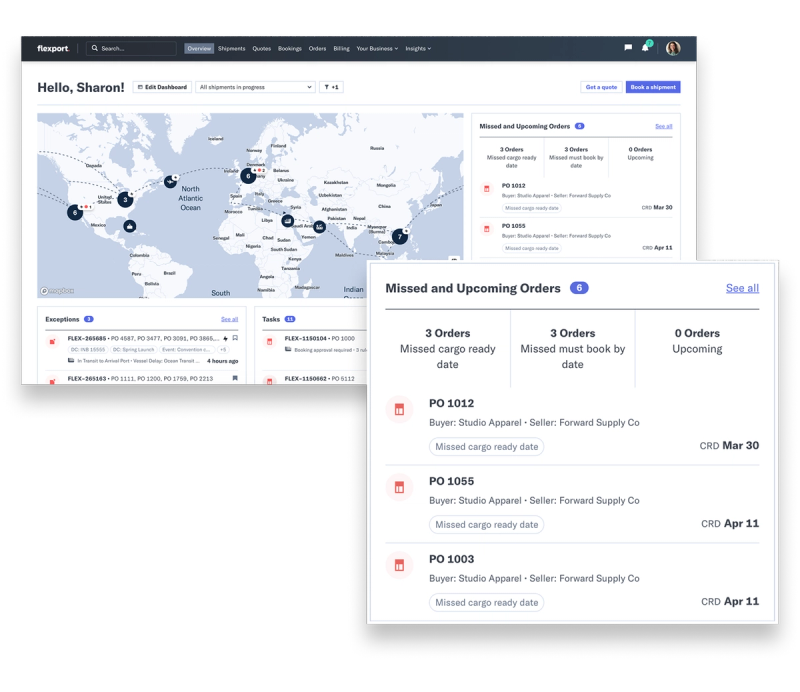800x692 pixels.
Task: Open the messages chat icon in navbar
Action: [628, 47]
